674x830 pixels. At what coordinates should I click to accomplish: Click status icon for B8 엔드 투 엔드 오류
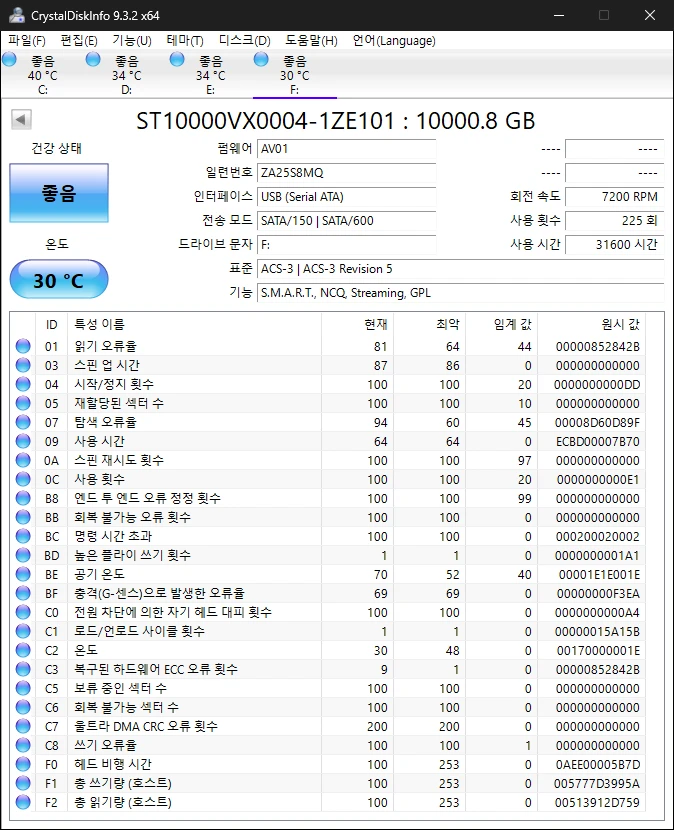[23, 498]
